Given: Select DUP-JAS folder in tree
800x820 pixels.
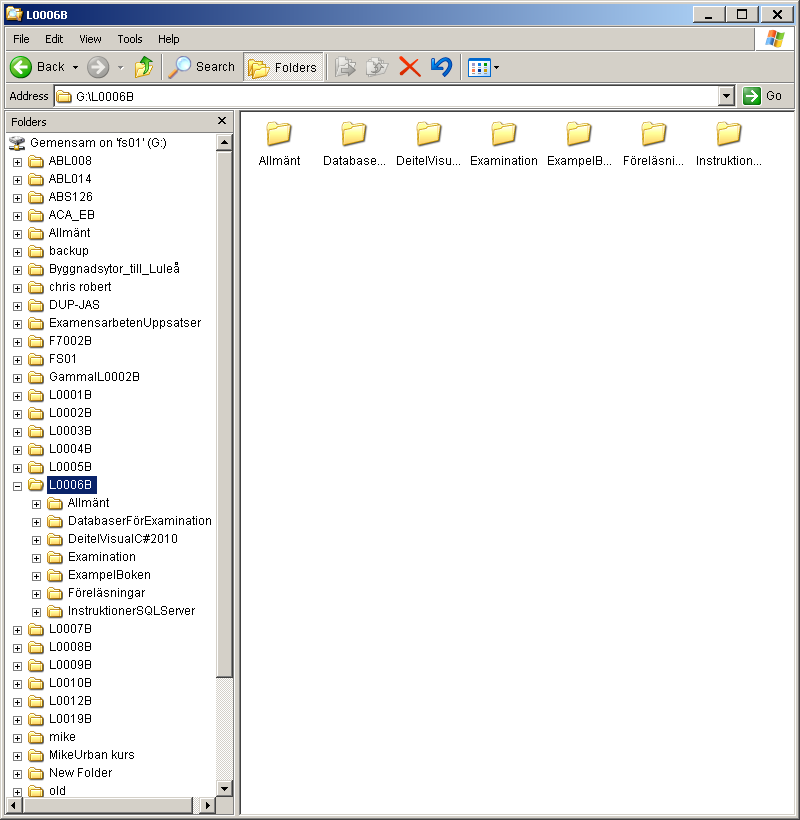Looking at the screenshot, I should click(x=74, y=305).
